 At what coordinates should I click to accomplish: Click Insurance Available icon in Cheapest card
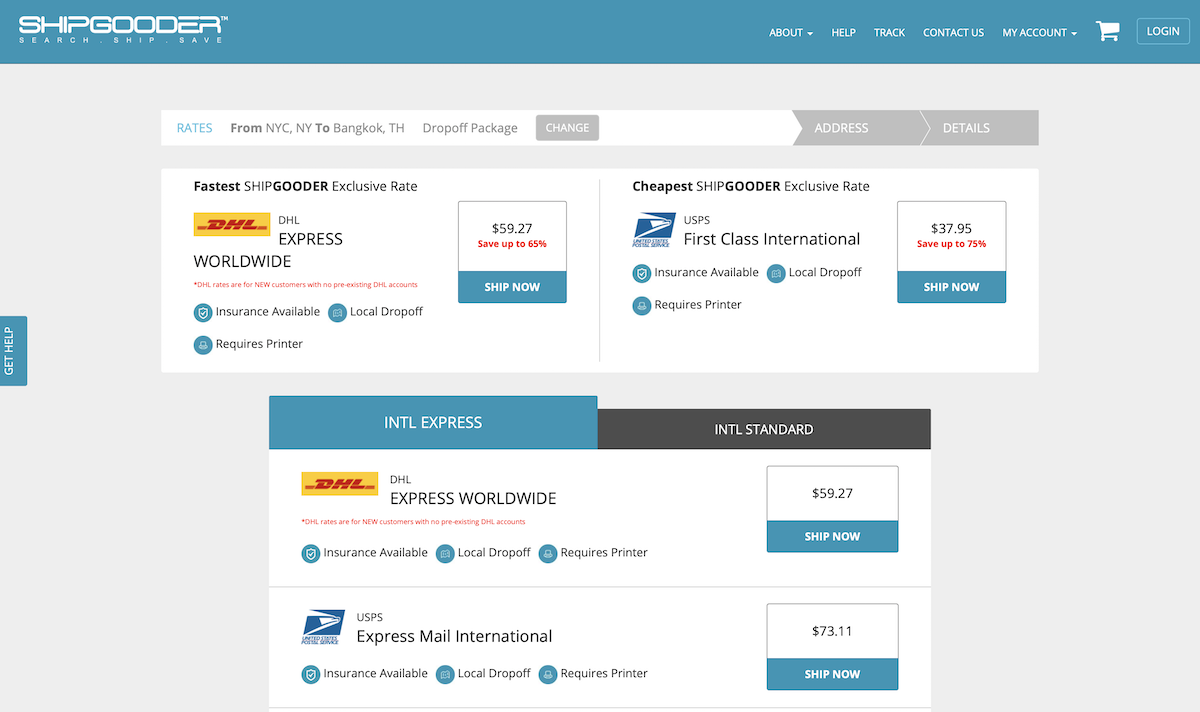click(642, 273)
